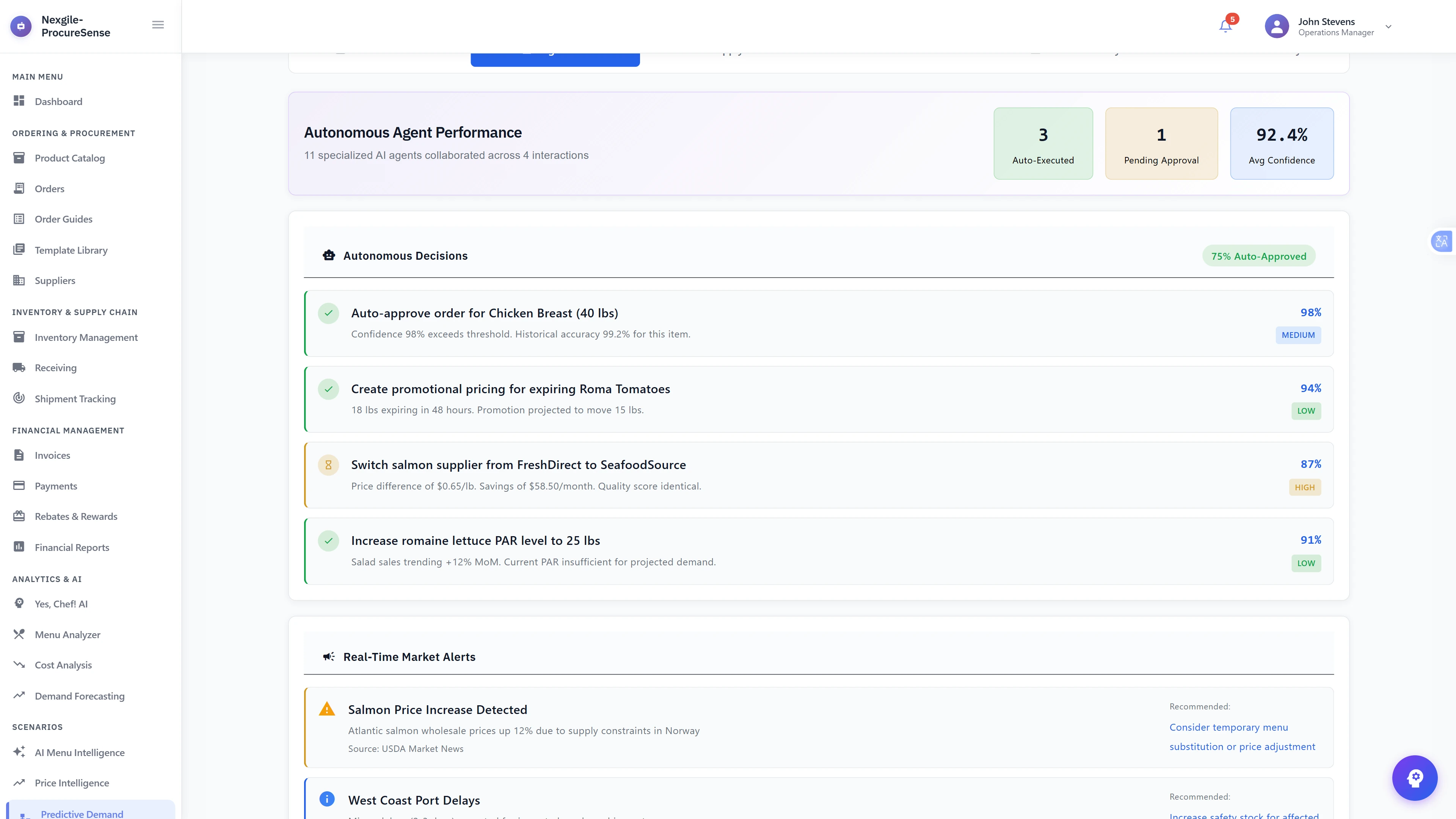Toggle approval on romaine lettuce PAR decision

point(328,540)
